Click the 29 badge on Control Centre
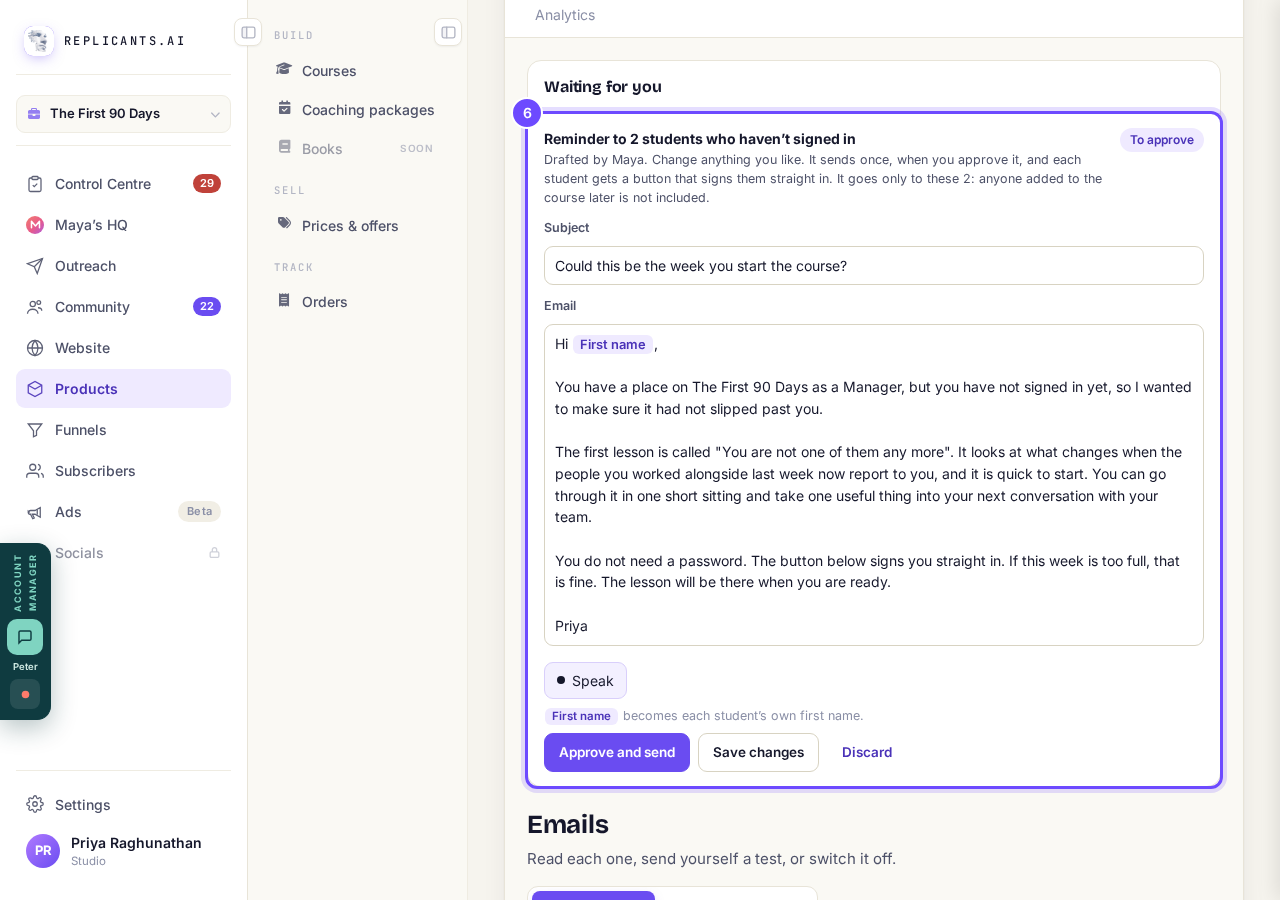The image size is (1280, 900). 207,184
